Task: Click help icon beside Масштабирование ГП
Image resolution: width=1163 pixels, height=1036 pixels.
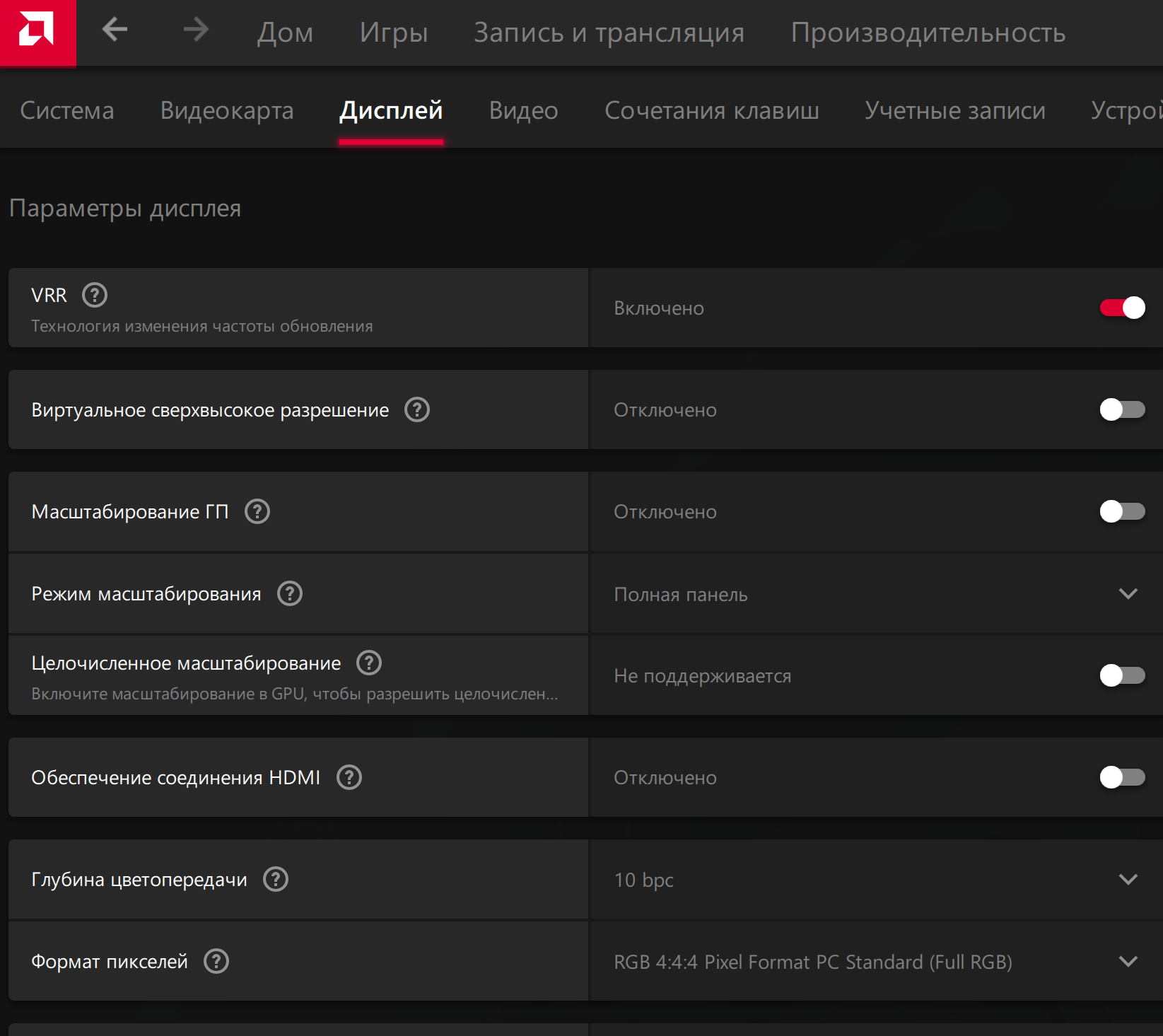Action: pyautogui.click(x=257, y=511)
